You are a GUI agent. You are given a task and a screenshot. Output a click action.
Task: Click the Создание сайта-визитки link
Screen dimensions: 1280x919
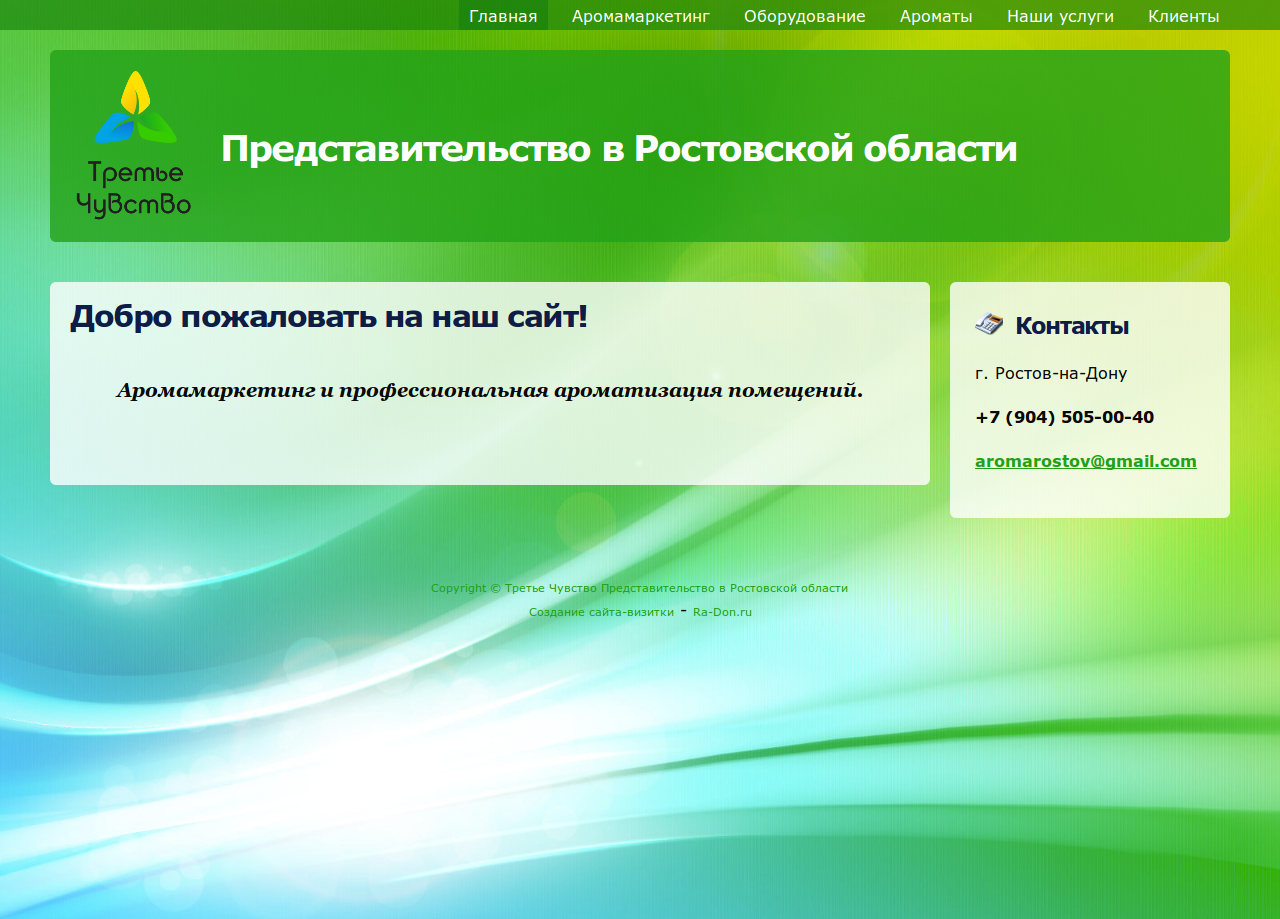601,612
